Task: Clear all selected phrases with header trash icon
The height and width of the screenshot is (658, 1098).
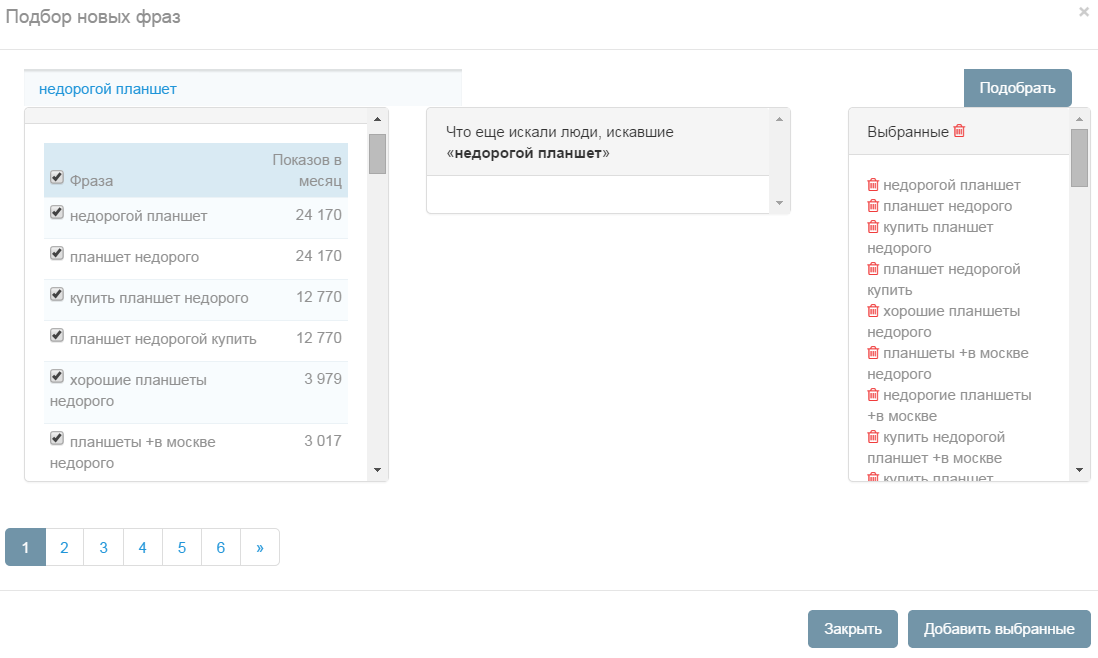Action: click(x=959, y=131)
